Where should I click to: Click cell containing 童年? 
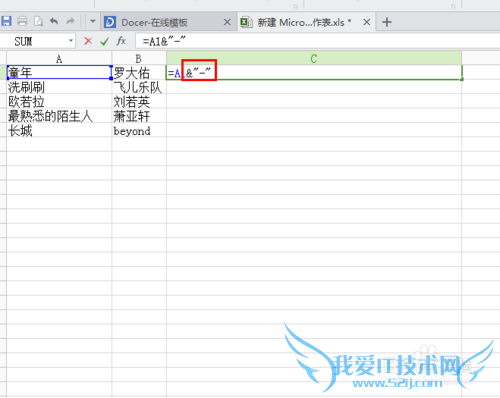pos(59,72)
